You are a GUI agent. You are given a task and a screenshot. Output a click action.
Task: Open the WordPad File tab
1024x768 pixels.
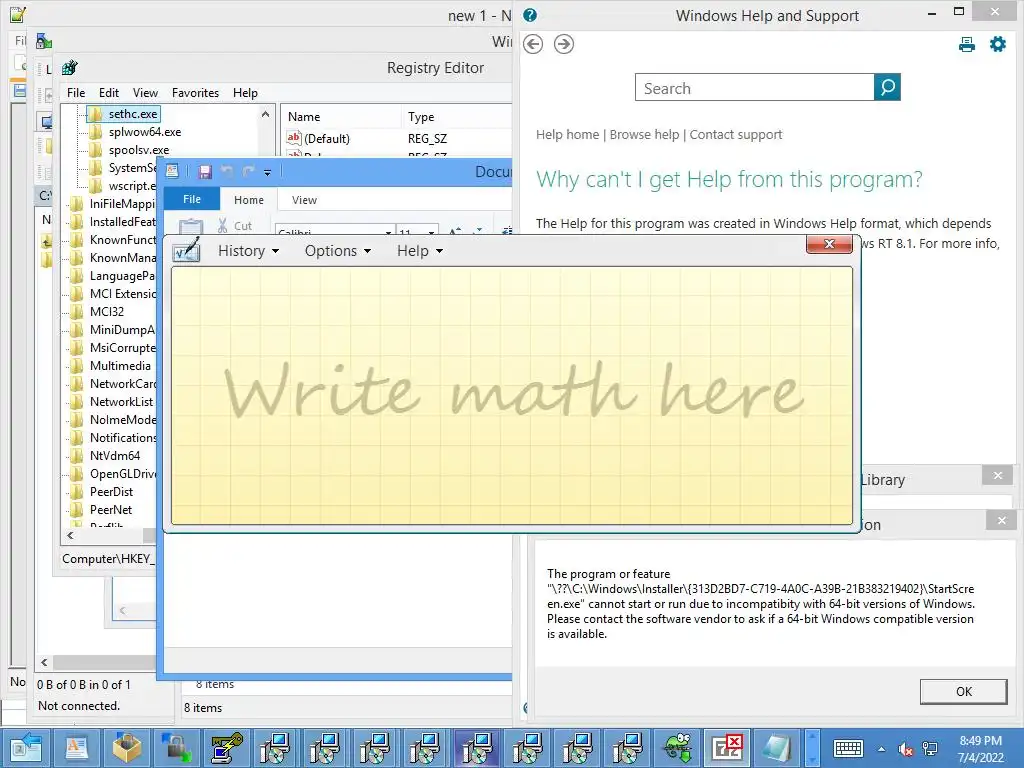(191, 199)
